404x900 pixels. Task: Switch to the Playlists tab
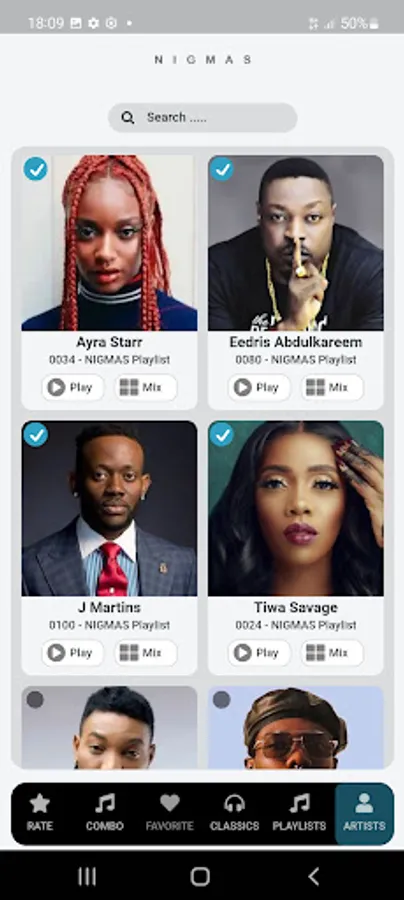[x=299, y=813]
